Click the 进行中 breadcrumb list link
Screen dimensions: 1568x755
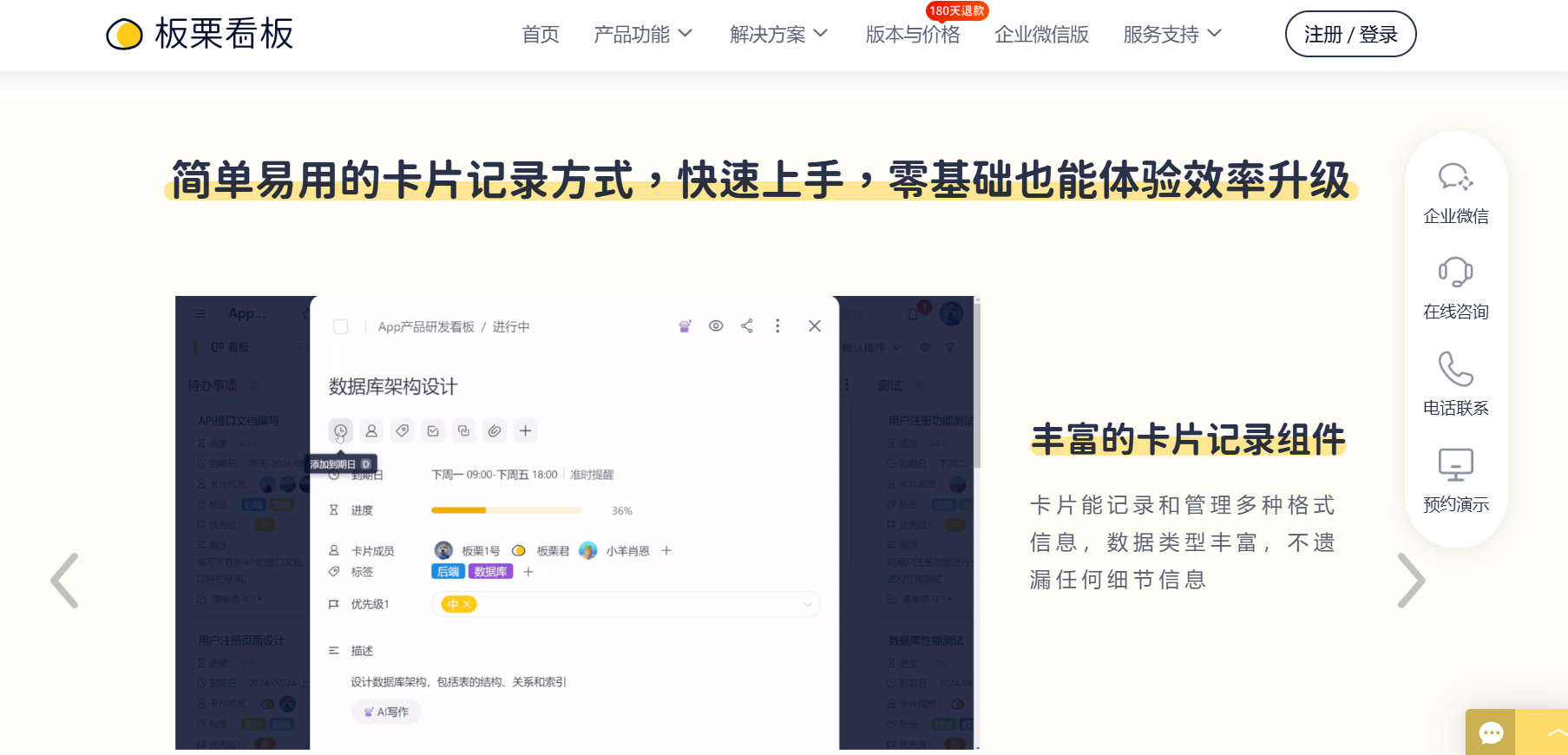pyautogui.click(x=511, y=327)
